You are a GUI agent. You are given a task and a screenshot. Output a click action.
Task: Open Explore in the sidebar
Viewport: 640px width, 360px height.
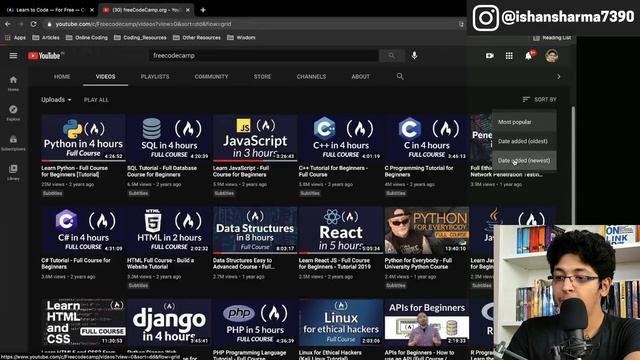coord(13,113)
